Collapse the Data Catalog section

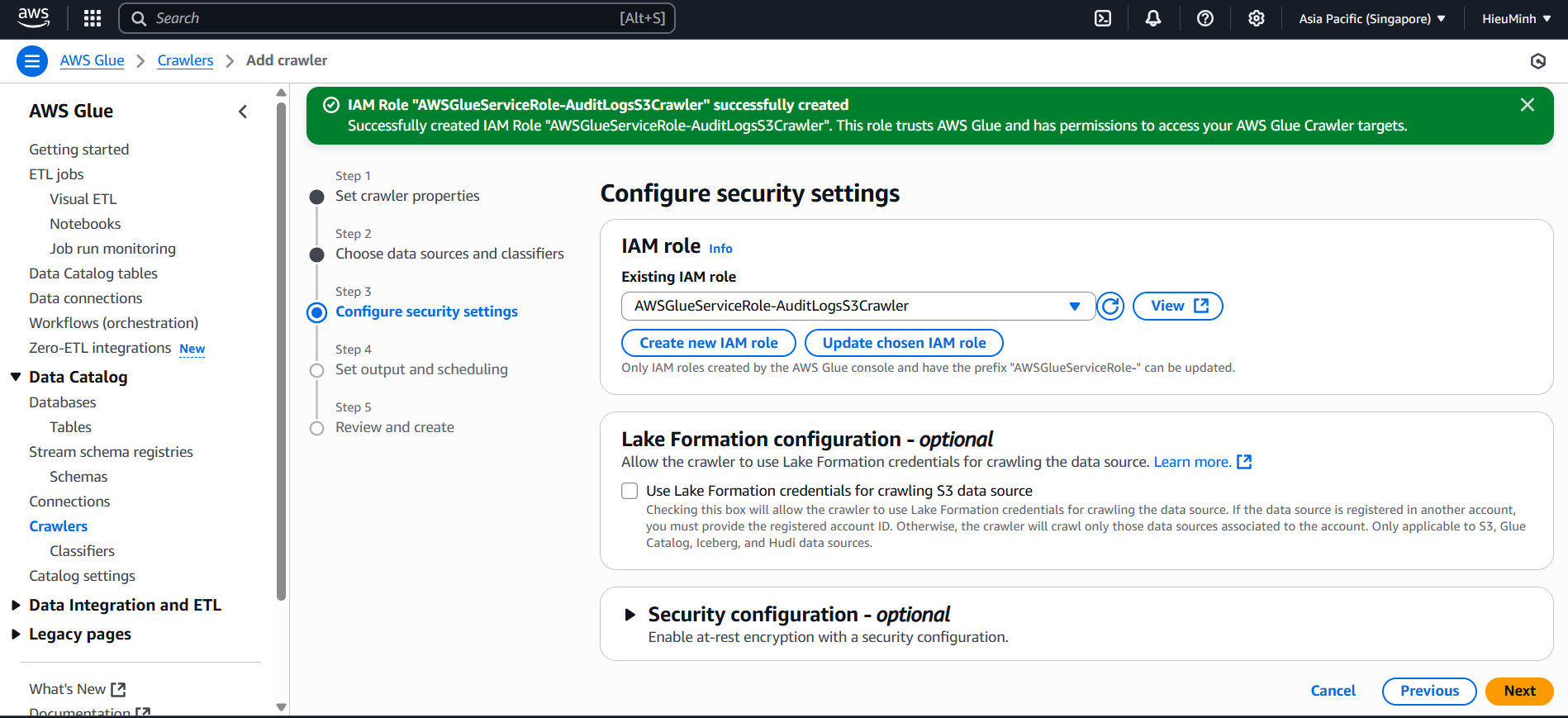(16, 377)
